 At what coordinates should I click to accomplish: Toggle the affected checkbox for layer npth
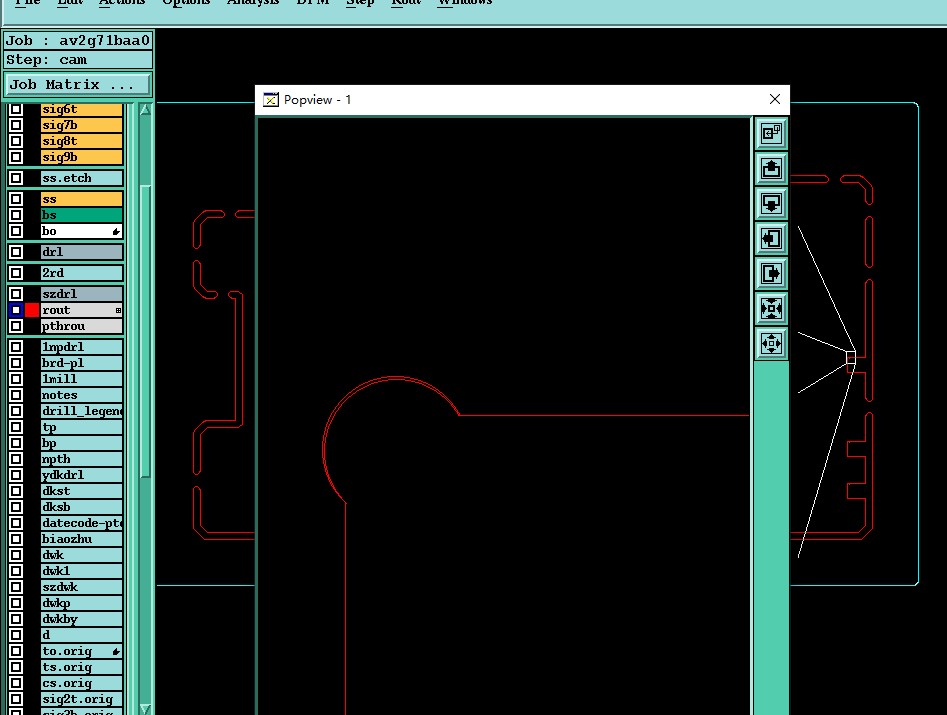[16, 459]
